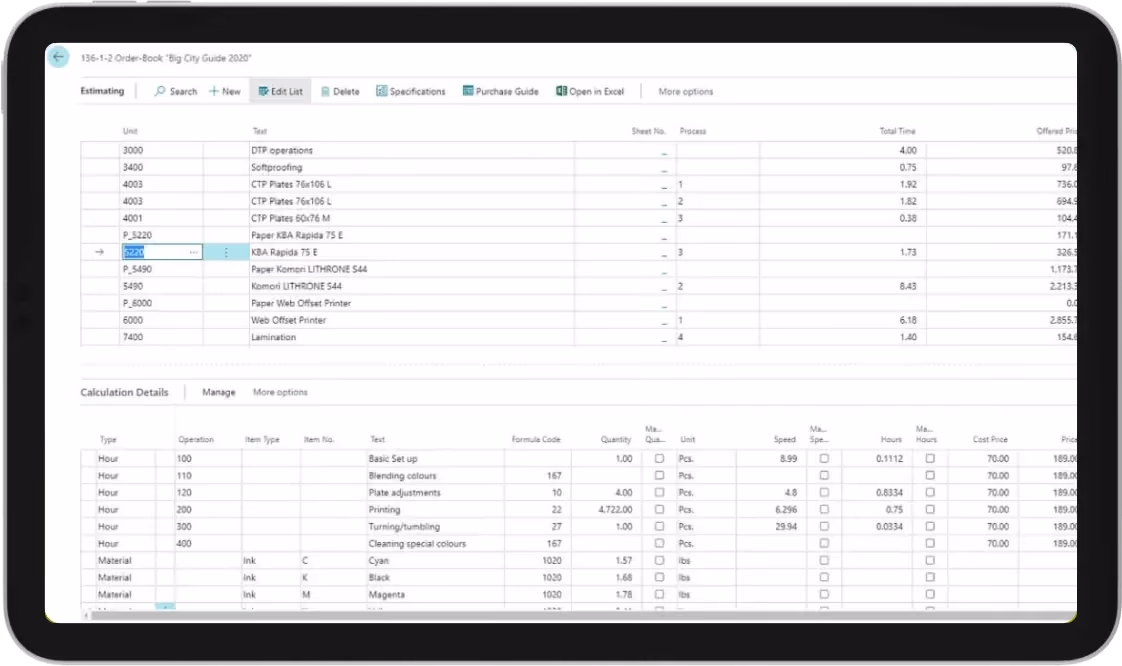
Task: Tick Ma. Hours checkbox in Blending colours row
Action: tap(930, 476)
